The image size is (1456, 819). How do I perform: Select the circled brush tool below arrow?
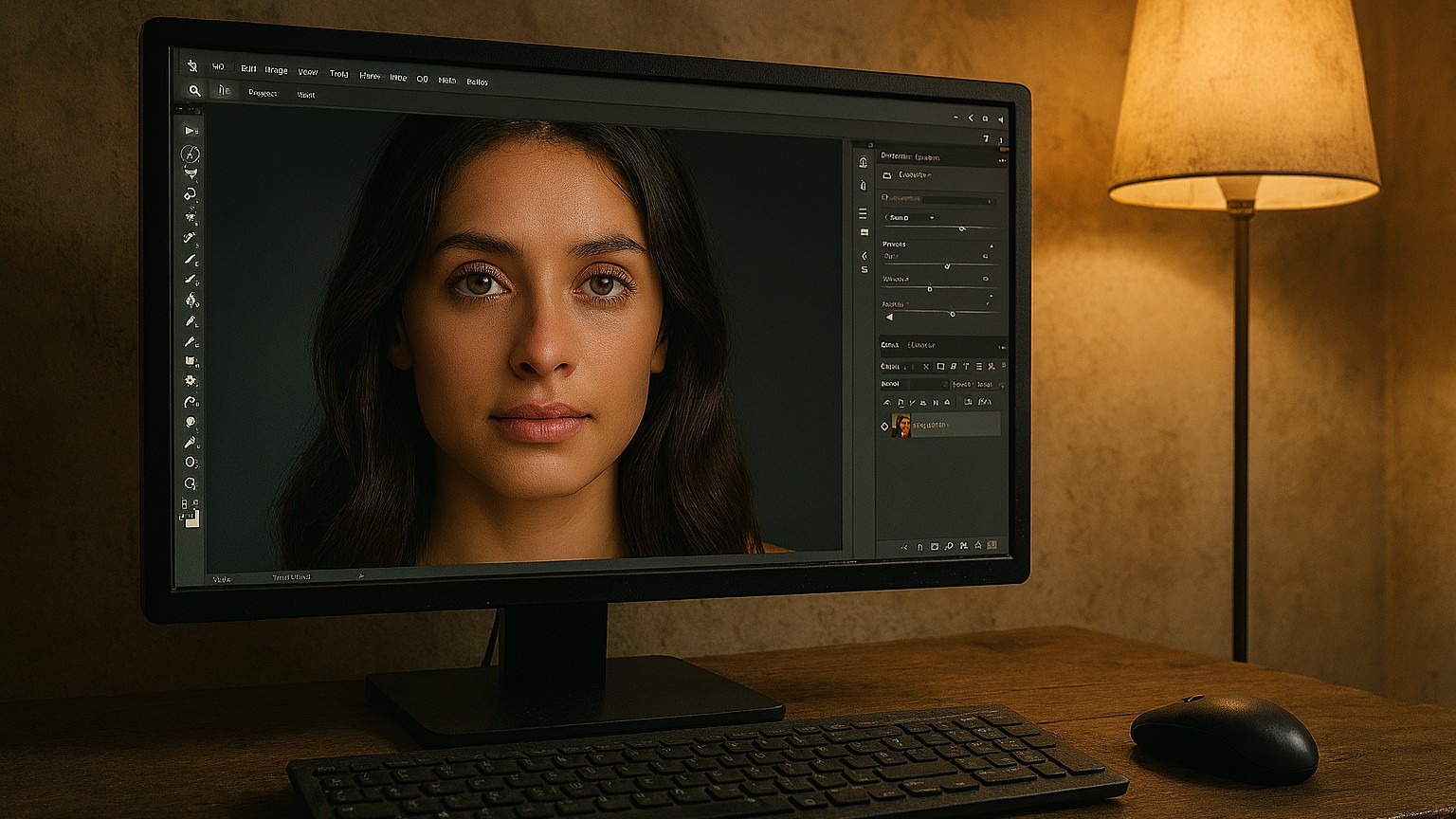(x=191, y=154)
